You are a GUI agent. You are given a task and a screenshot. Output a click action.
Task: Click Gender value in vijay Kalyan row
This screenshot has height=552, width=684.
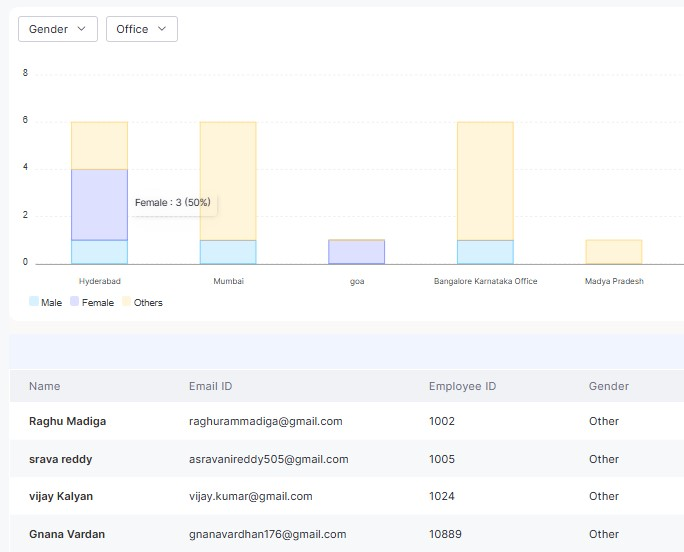point(604,496)
